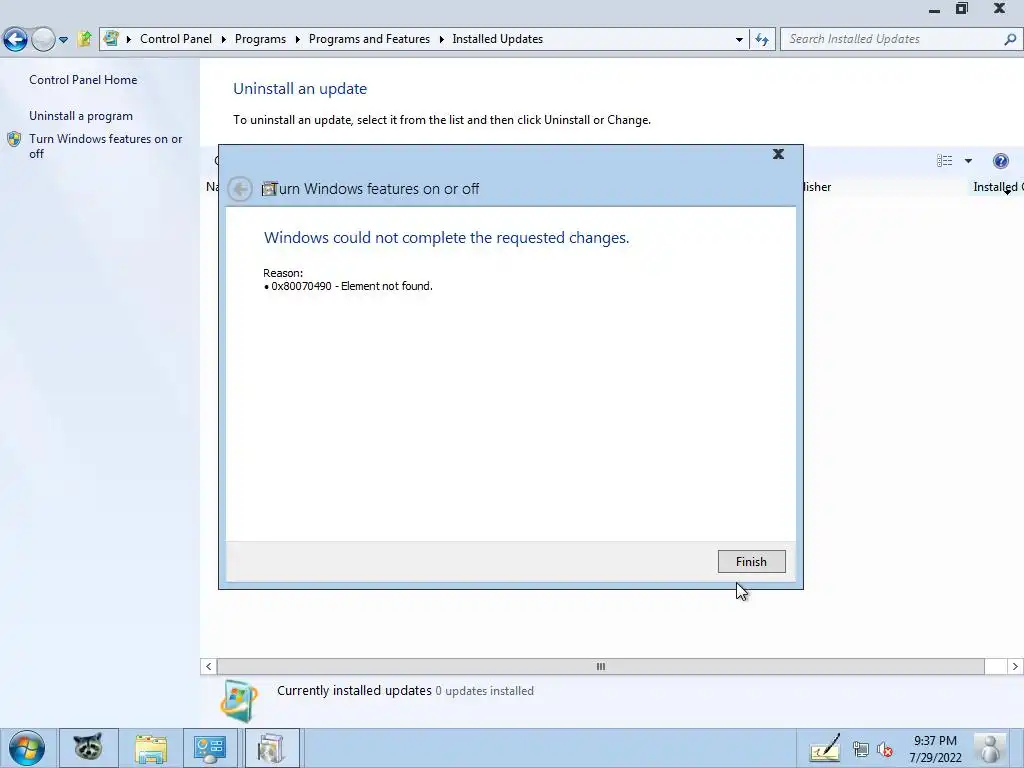Image resolution: width=1024 pixels, height=768 pixels.
Task: Open the raccoon app on taskbar
Action: [x=88, y=748]
